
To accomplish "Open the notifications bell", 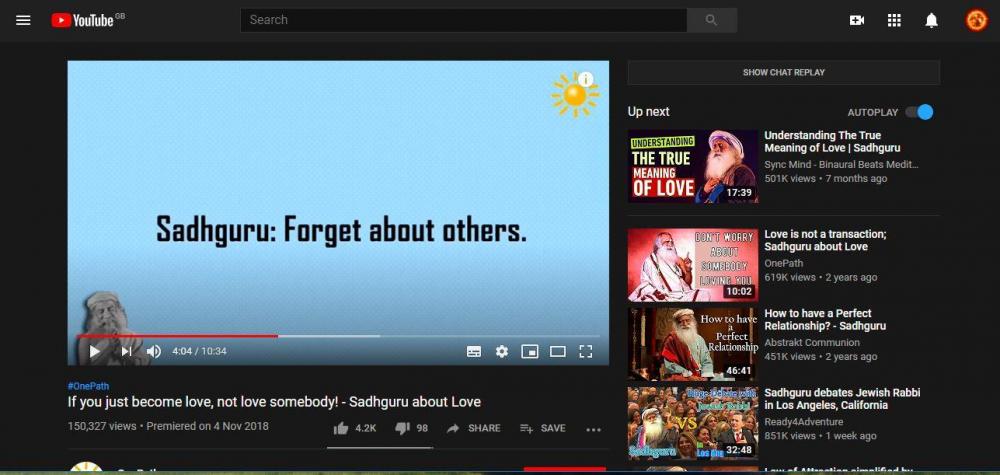I will [x=931, y=20].
